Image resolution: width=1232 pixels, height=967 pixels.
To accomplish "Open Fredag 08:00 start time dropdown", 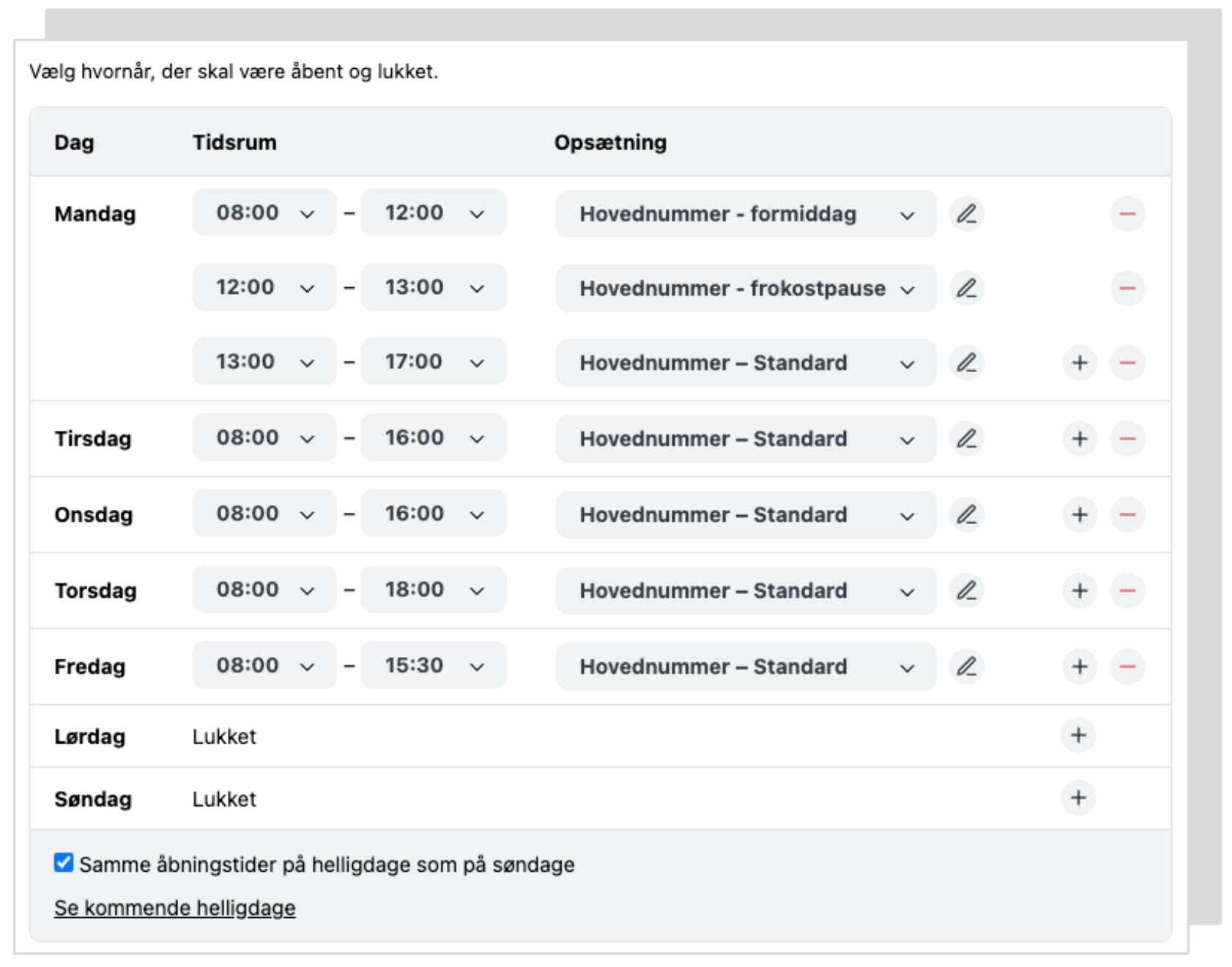I will [264, 666].
